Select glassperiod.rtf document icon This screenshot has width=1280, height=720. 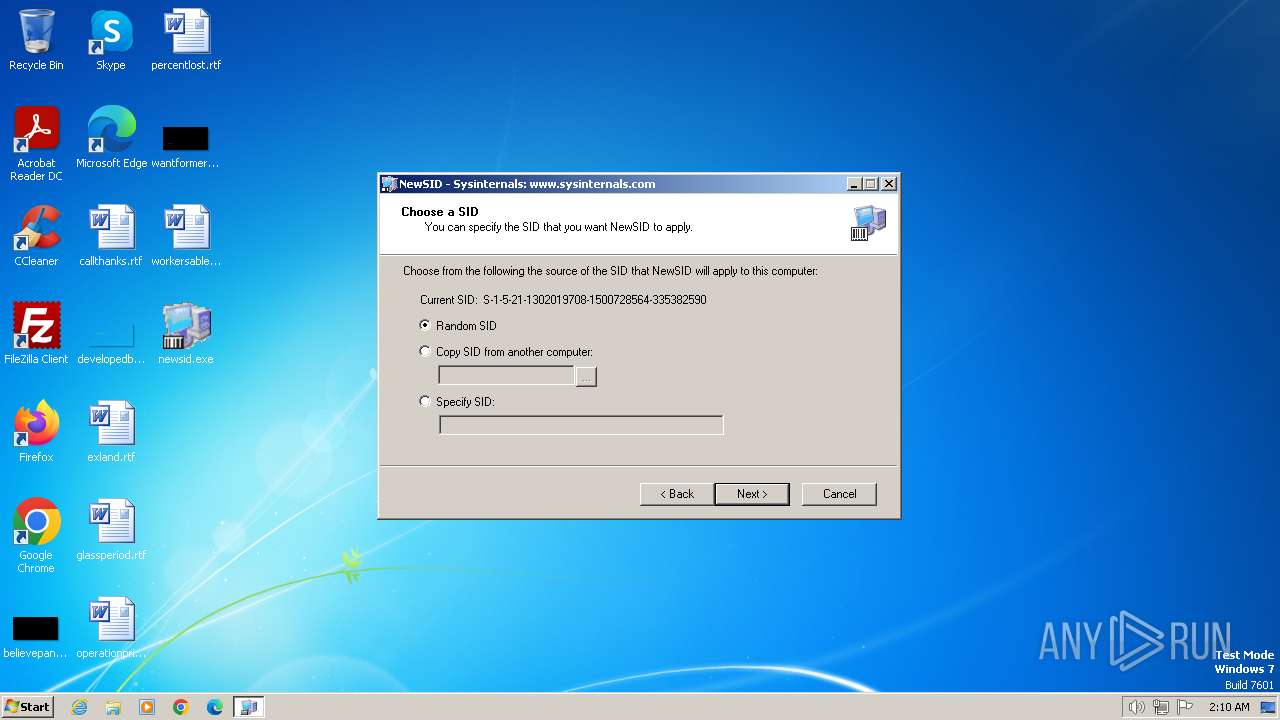coord(111,530)
